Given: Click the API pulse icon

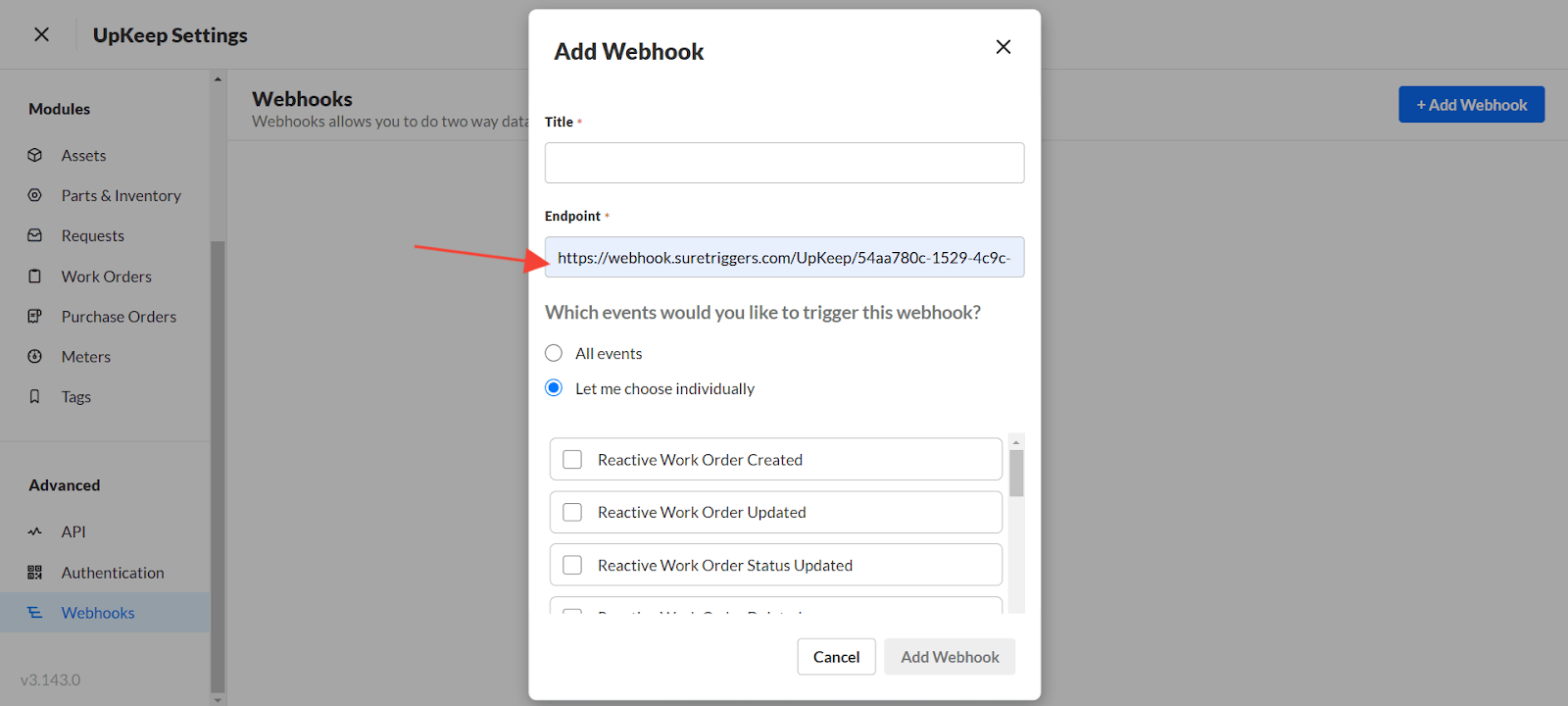Looking at the screenshot, I should point(35,531).
